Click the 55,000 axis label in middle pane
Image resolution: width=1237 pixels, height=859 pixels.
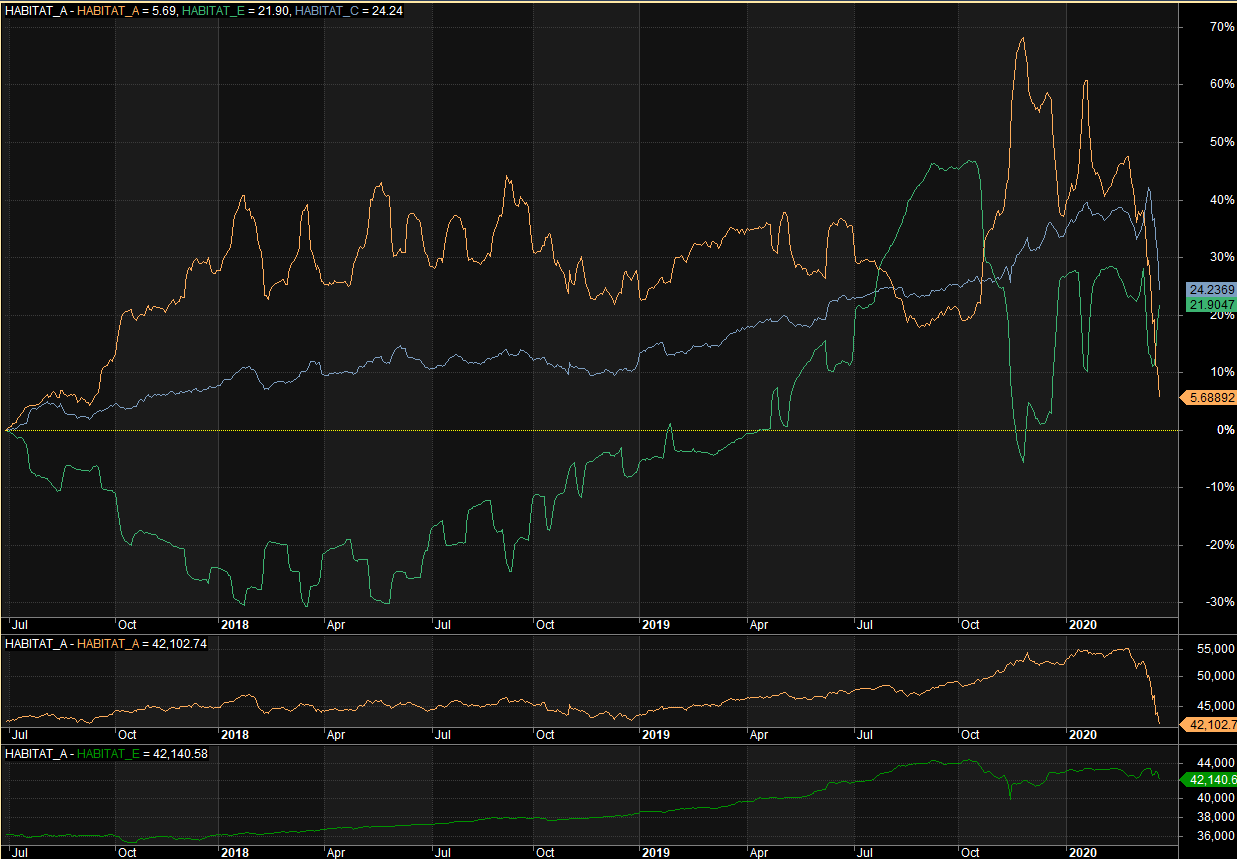(x=1215, y=650)
